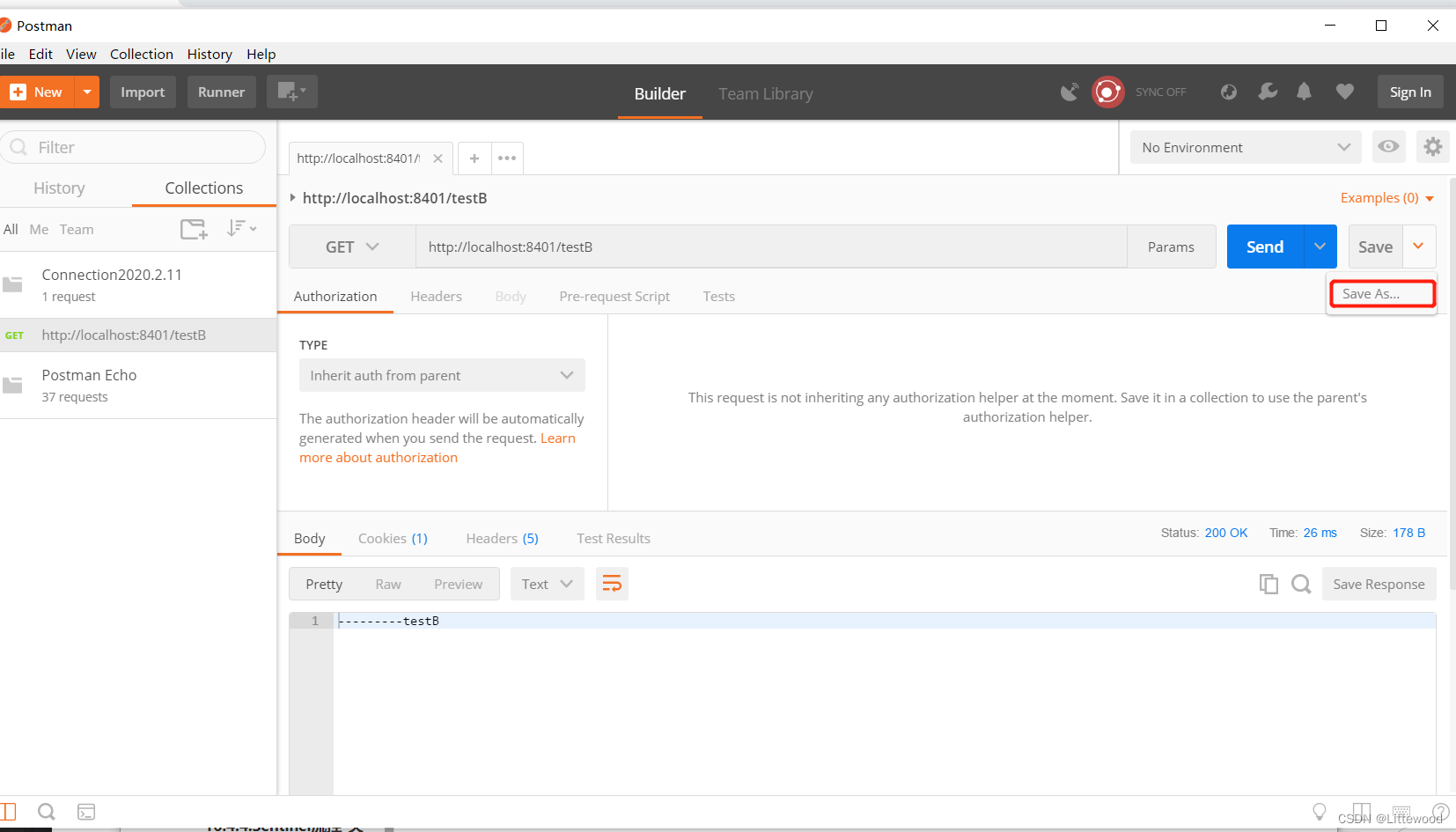Open the GET method dropdown
Image resolution: width=1456 pixels, height=832 pixels.
tap(352, 247)
